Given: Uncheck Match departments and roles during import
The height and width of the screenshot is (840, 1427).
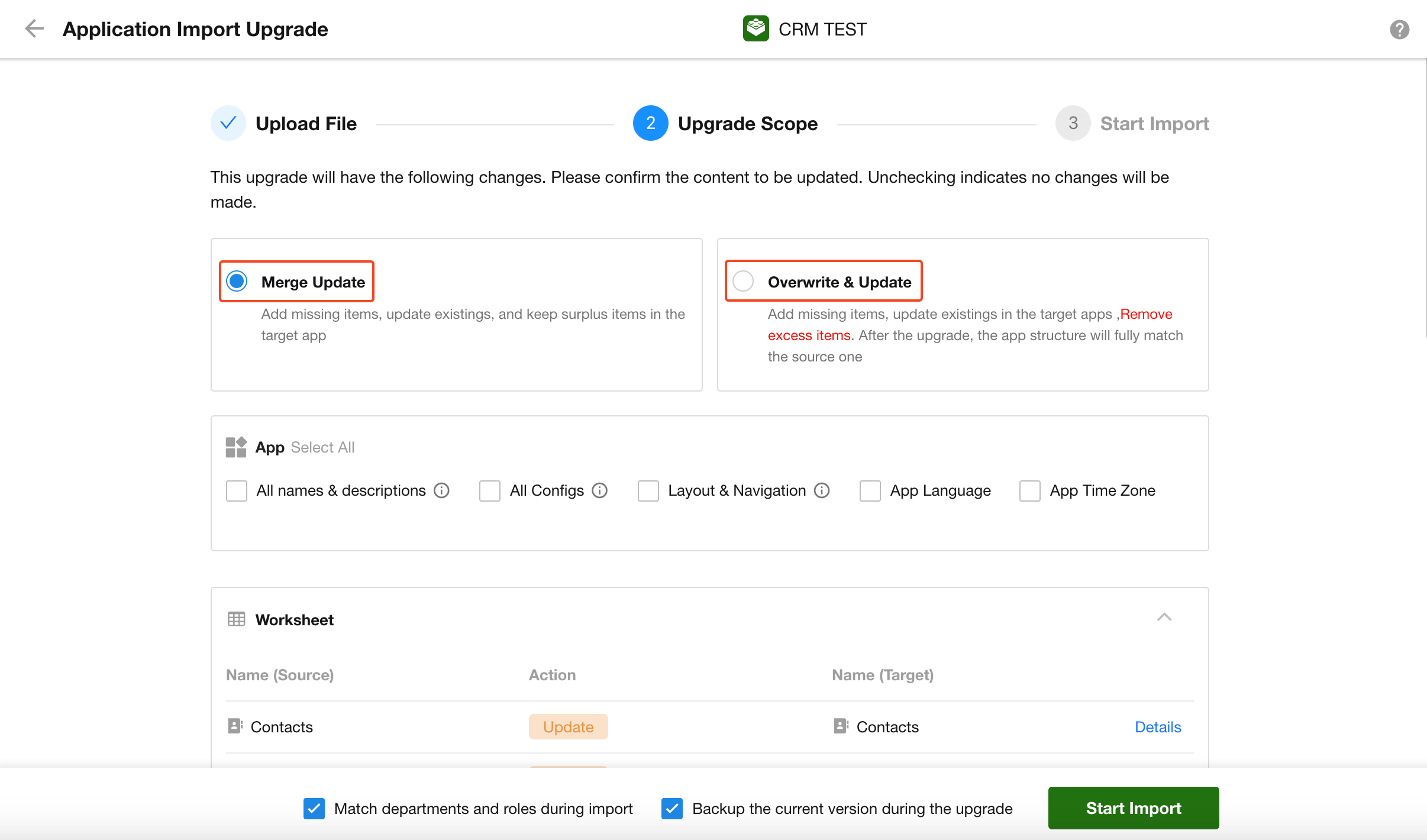Looking at the screenshot, I should pyautogui.click(x=314, y=808).
